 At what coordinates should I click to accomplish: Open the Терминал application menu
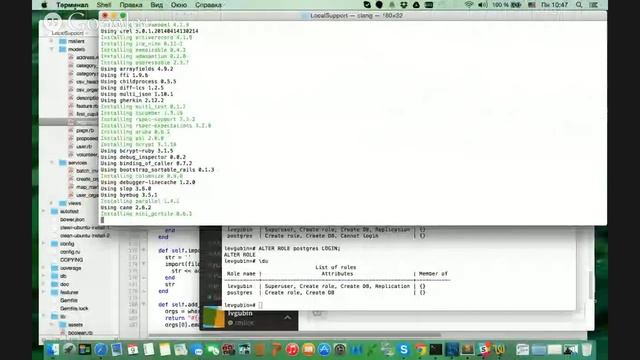(72, 5)
